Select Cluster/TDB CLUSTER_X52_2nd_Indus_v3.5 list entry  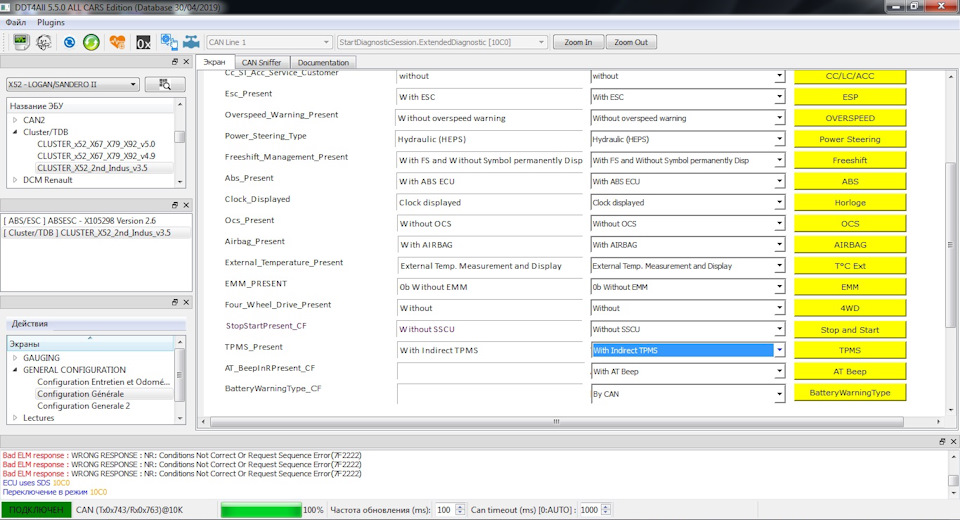pyautogui.click(x=89, y=233)
